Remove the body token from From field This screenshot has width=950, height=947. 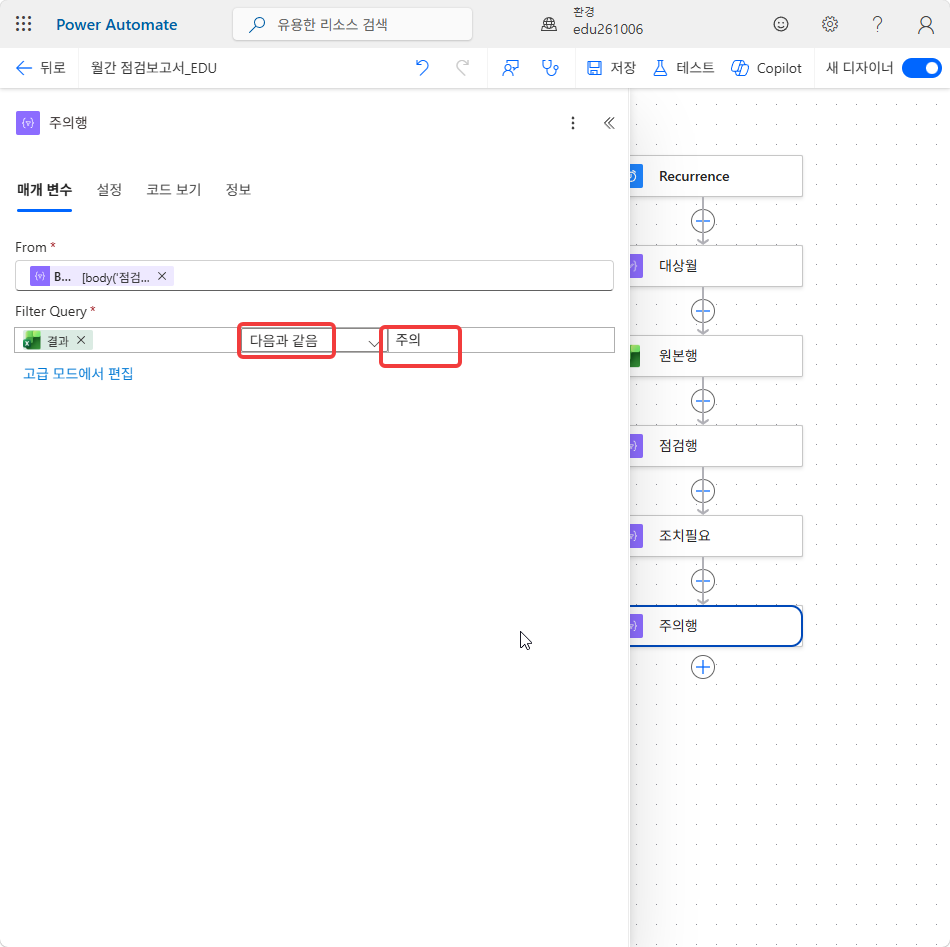(x=162, y=276)
